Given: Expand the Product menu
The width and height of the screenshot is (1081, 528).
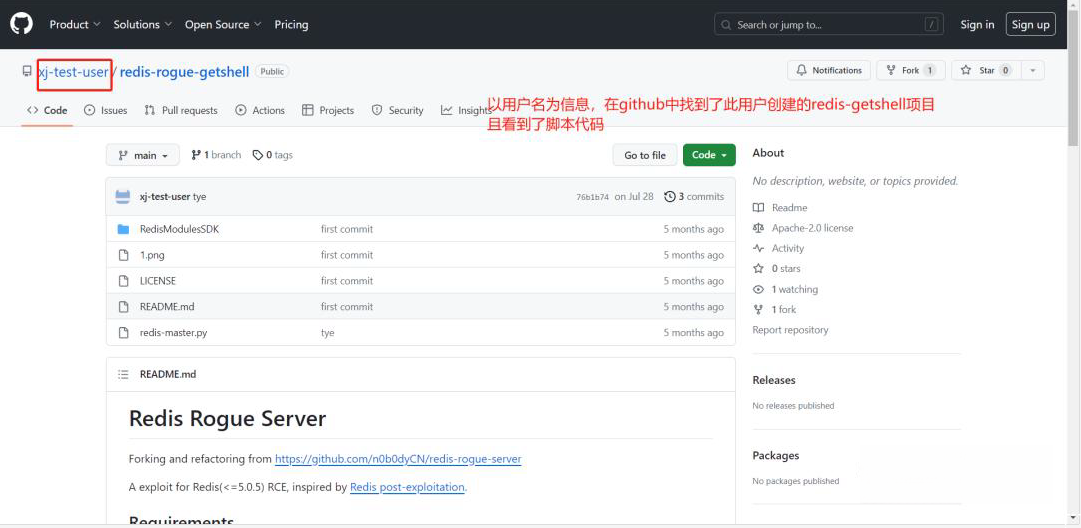Looking at the screenshot, I should (x=75, y=24).
